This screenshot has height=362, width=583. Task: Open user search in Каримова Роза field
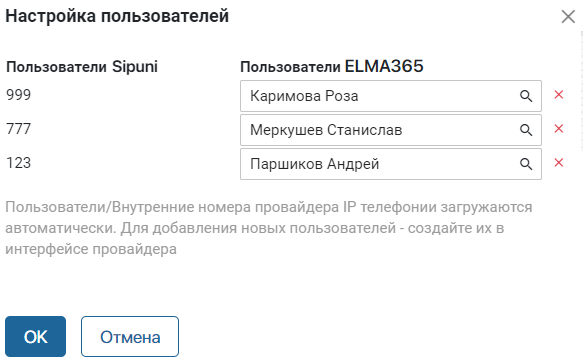click(x=526, y=96)
